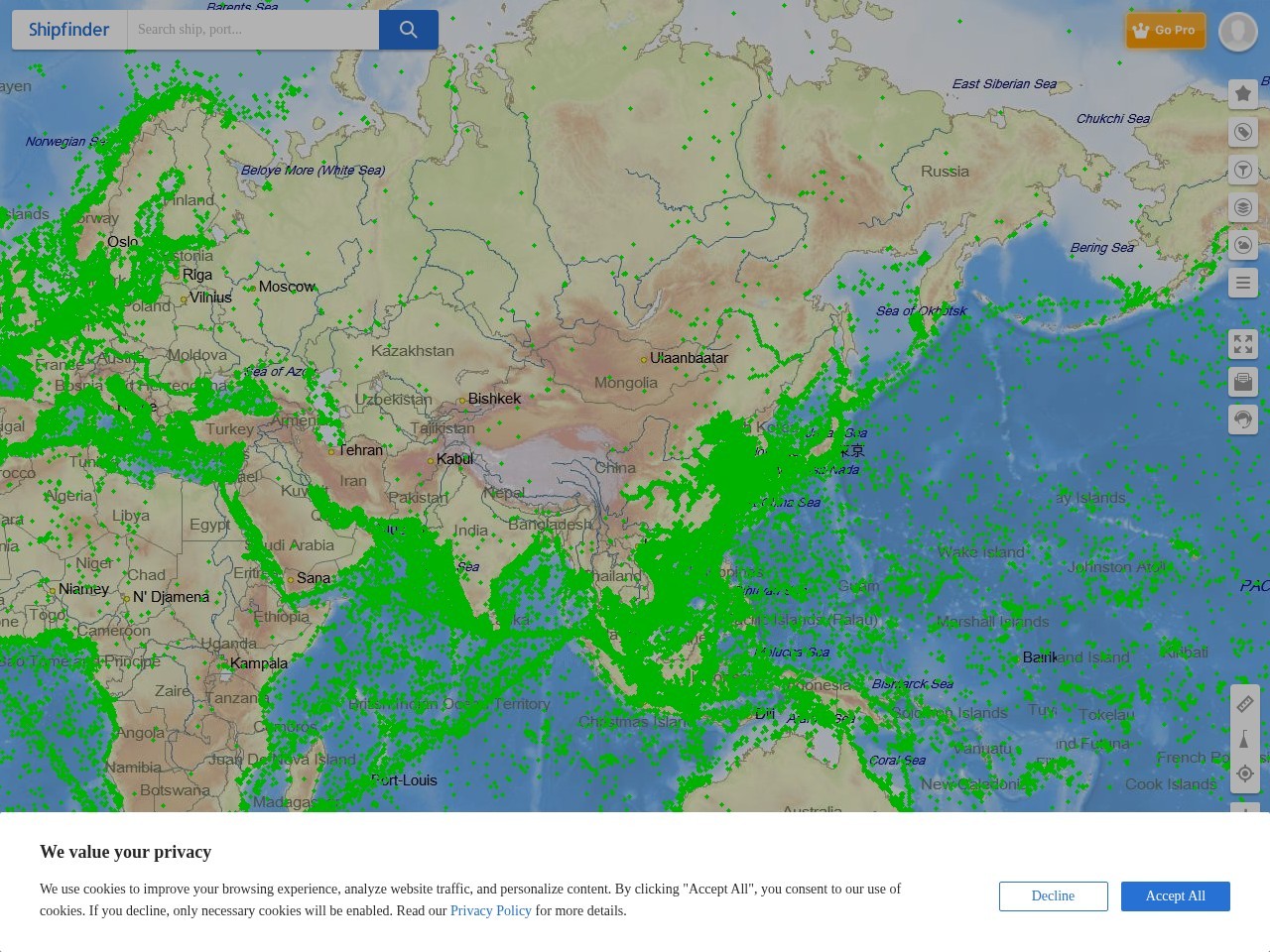Open customer support headset icon
Viewport: 1270px width, 952px height.
1242,419
